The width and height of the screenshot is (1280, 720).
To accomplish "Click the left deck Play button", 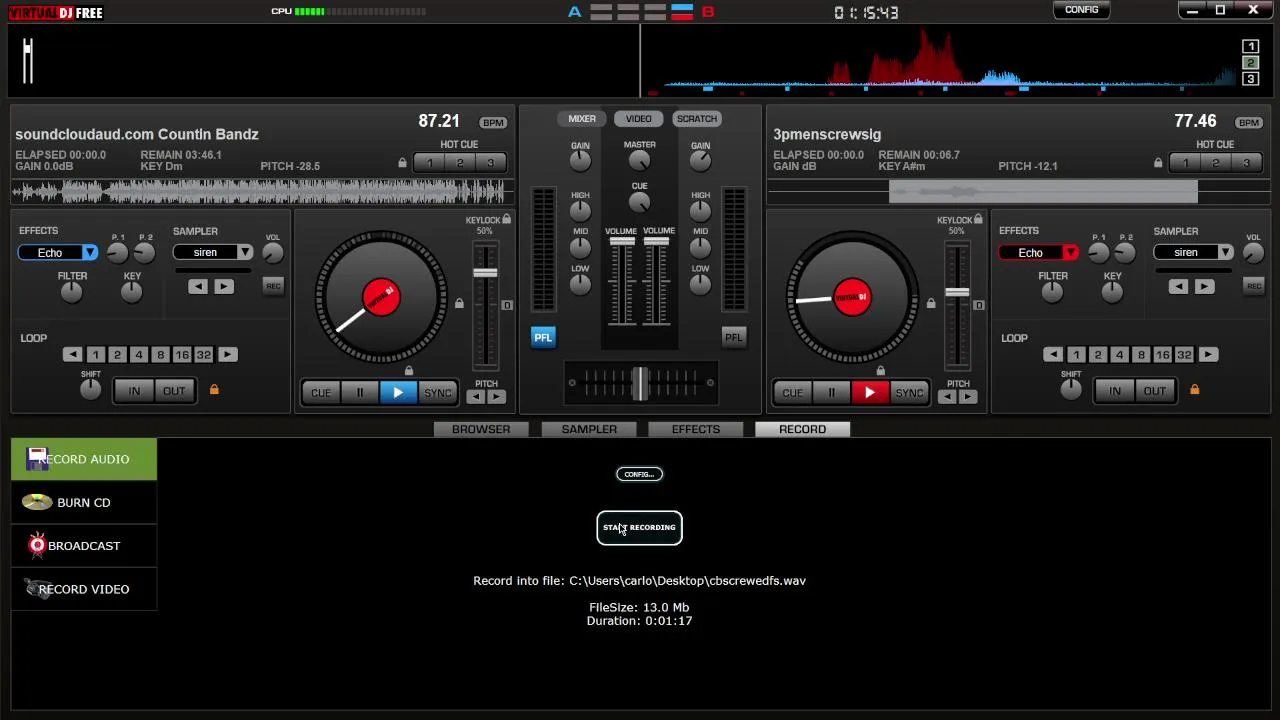I will [398, 393].
